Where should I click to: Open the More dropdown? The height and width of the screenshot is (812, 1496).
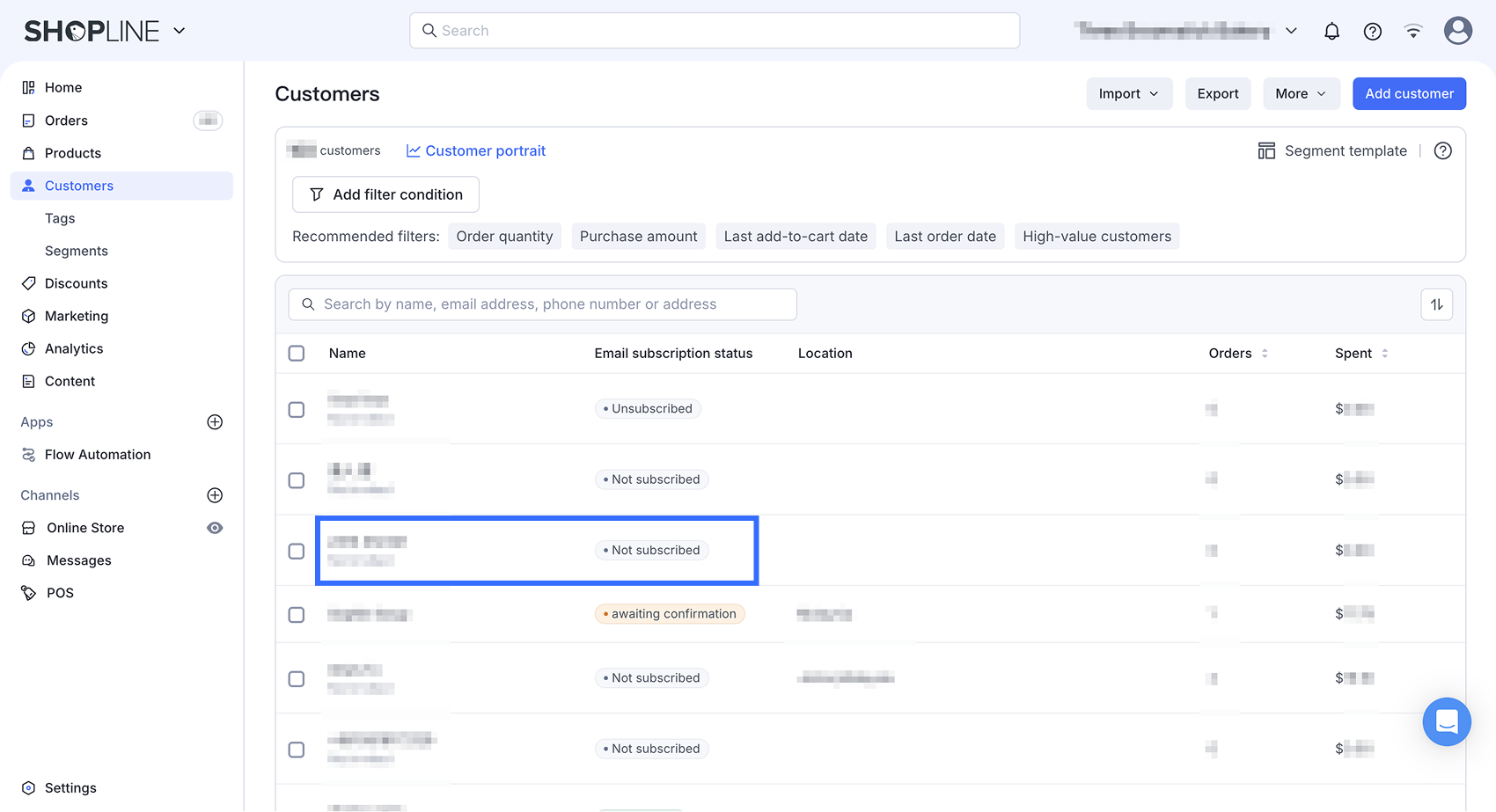pyautogui.click(x=1301, y=93)
